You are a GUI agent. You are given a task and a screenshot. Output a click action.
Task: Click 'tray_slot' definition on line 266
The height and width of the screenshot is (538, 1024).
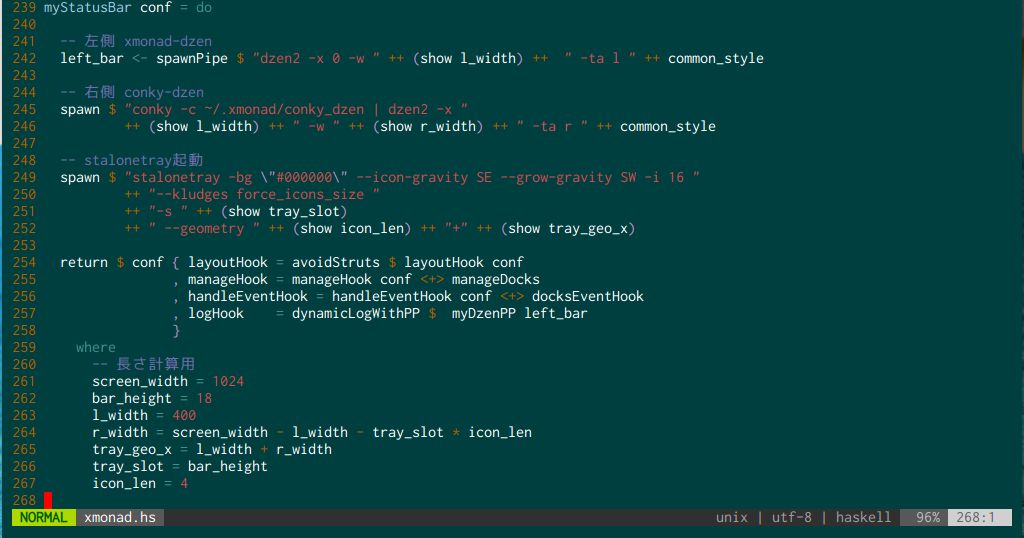tap(128, 466)
